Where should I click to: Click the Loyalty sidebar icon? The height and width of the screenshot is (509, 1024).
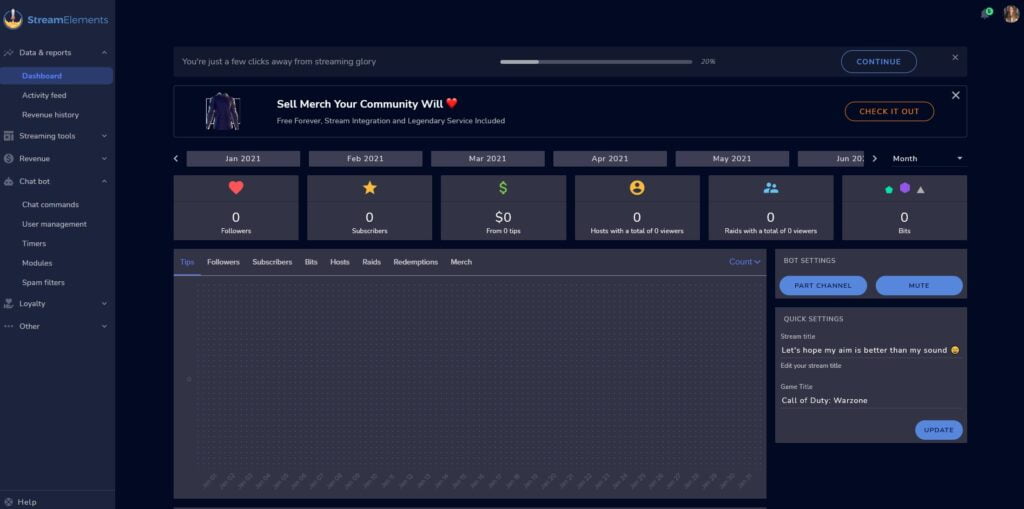click(8, 303)
